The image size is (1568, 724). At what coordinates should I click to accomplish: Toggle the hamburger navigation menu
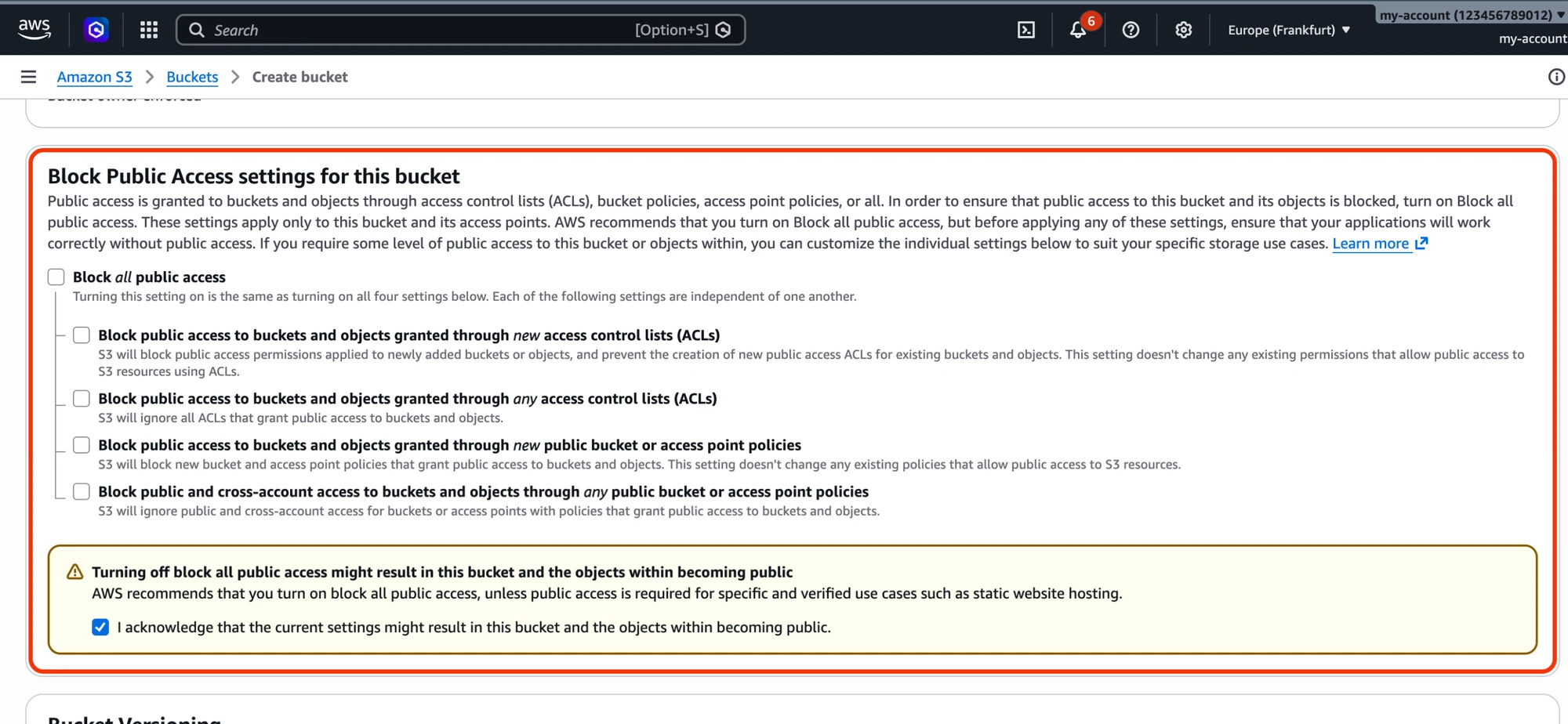[28, 77]
